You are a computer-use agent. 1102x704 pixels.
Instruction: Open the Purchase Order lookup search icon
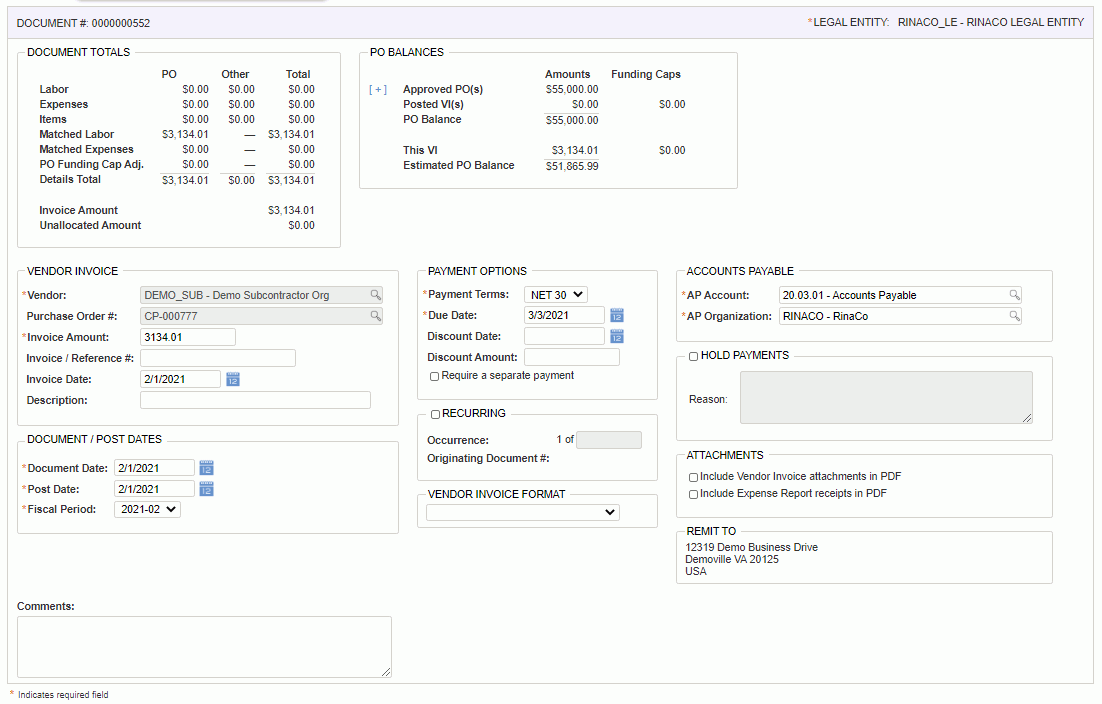click(376, 316)
